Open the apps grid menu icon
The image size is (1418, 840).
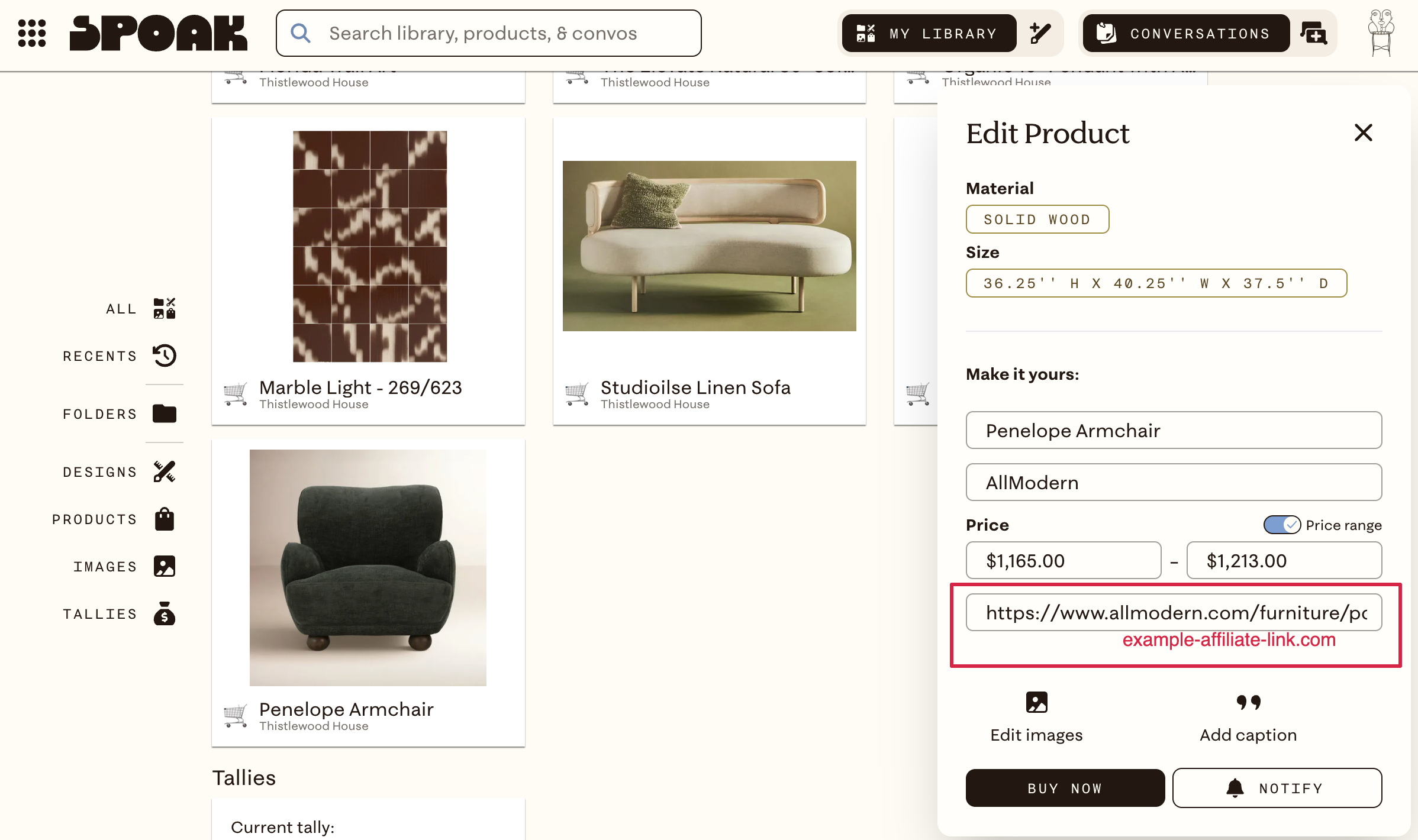pyautogui.click(x=32, y=33)
